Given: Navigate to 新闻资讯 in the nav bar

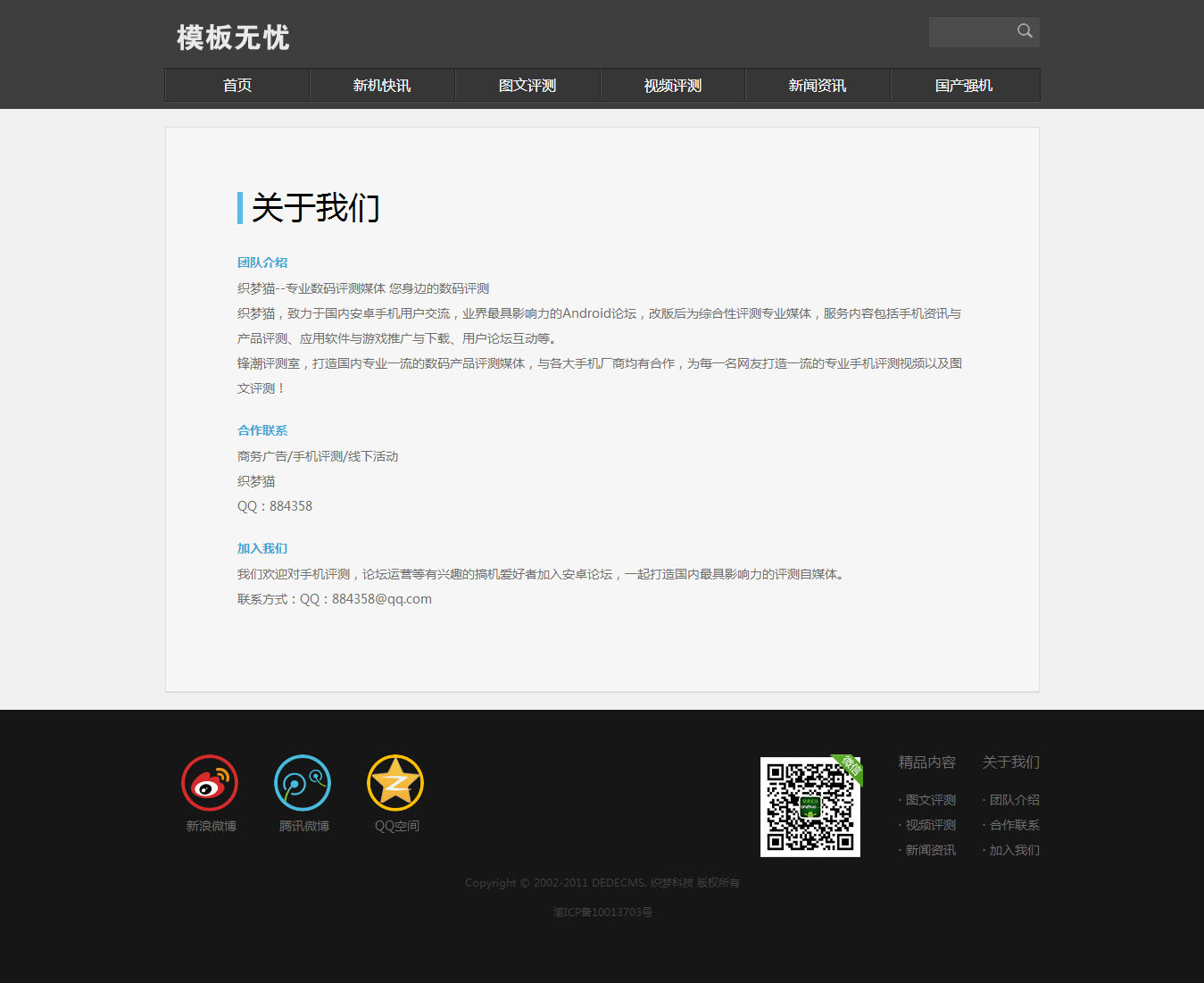Looking at the screenshot, I should click(818, 86).
